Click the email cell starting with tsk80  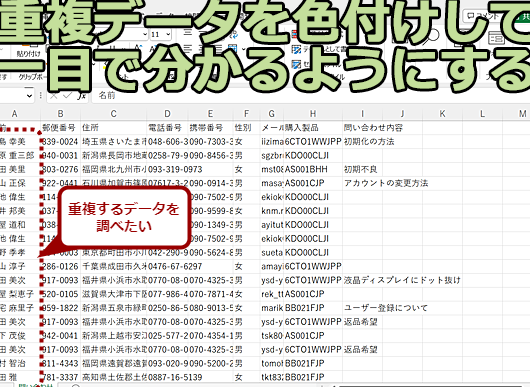click(271, 336)
